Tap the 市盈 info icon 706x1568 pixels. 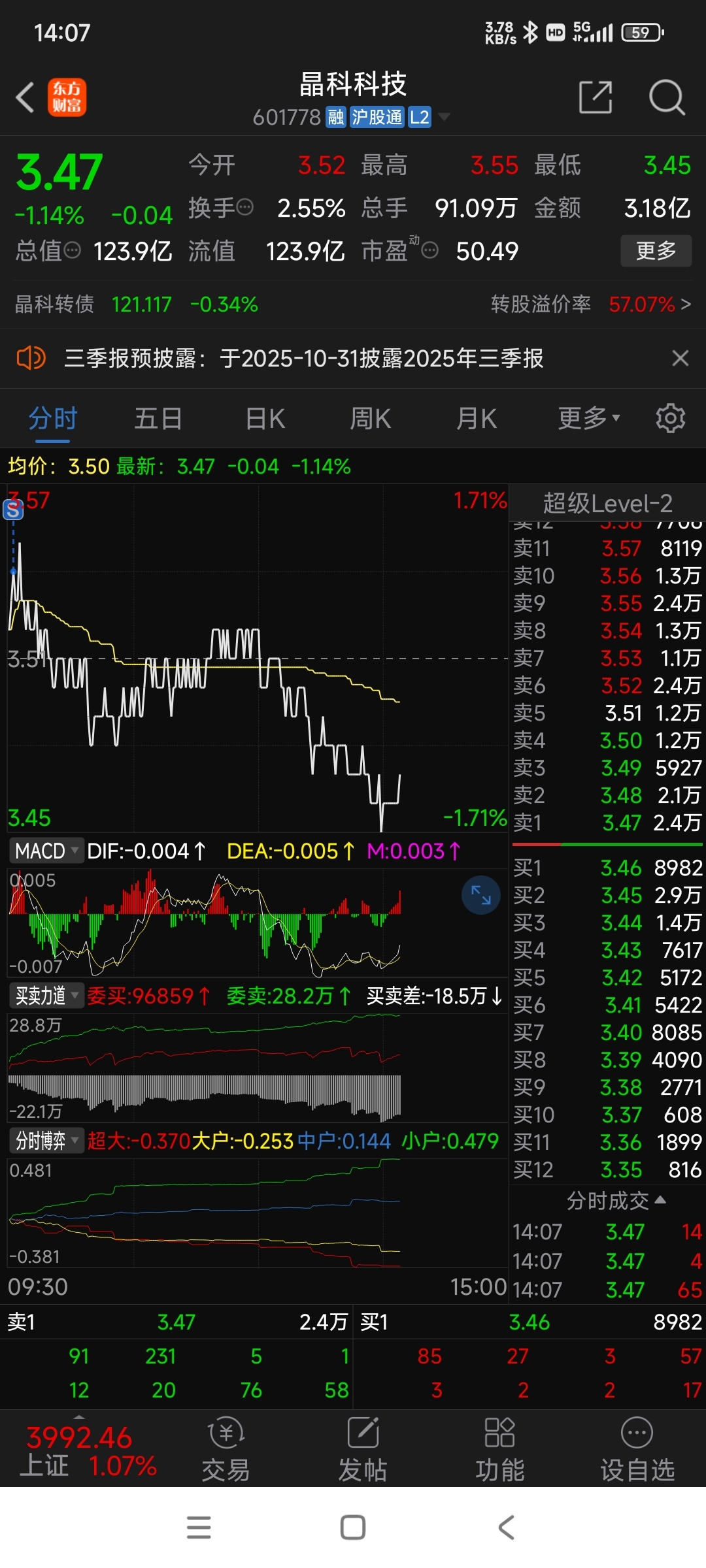pyautogui.click(x=429, y=250)
